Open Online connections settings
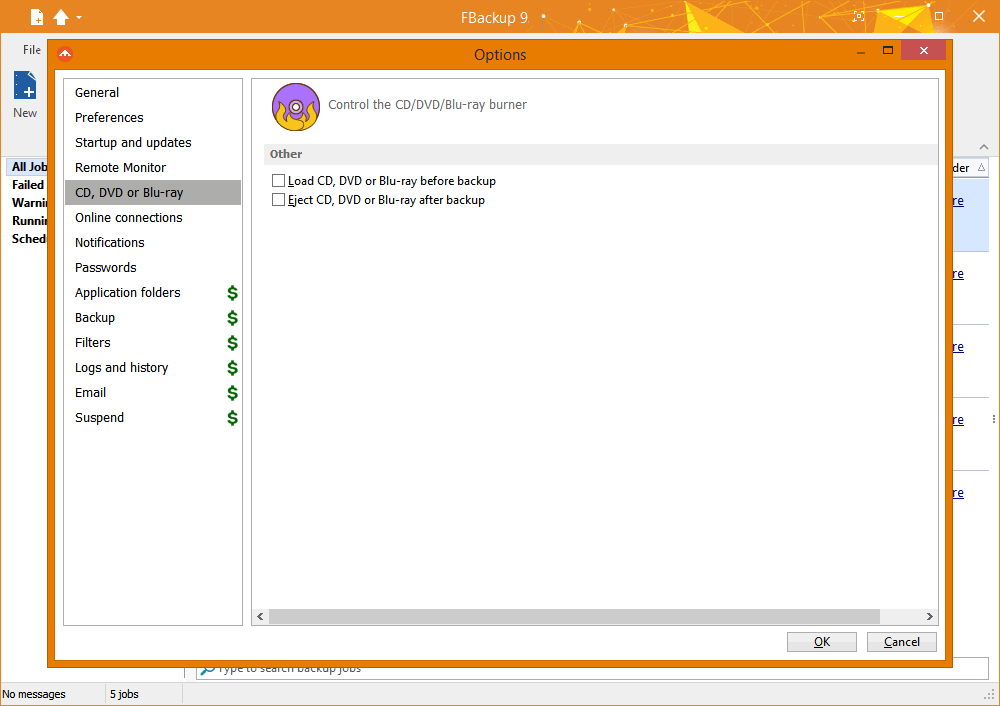The width and height of the screenshot is (1000, 706). click(x=152, y=217)
